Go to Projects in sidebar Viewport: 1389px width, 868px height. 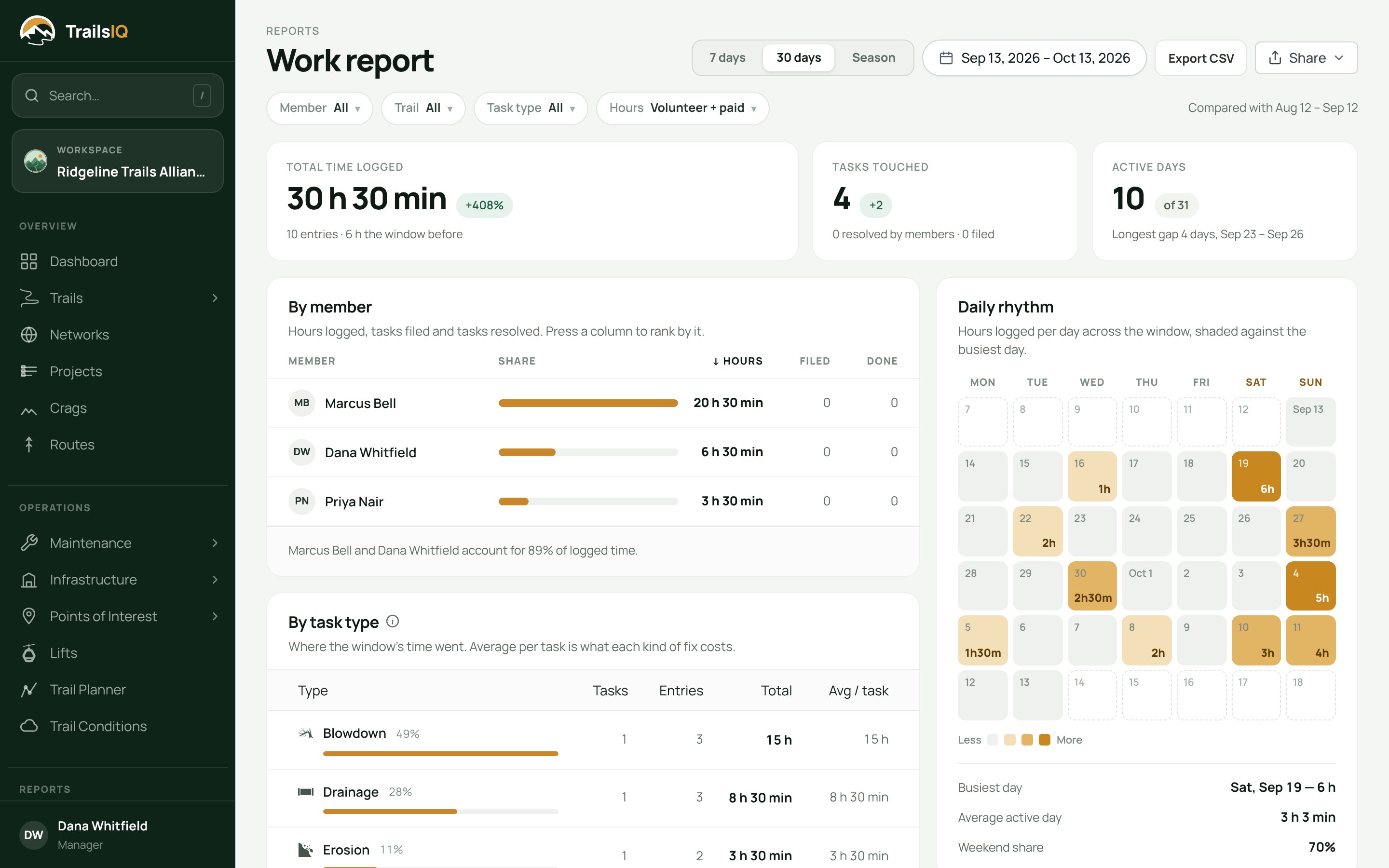pos(117,371)
